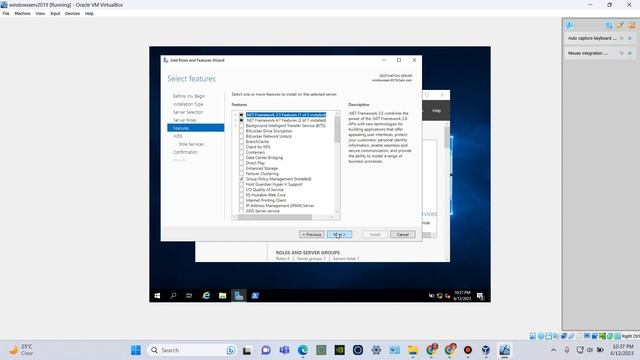Show hidden tray icons chevron

(x=553, y=350)
